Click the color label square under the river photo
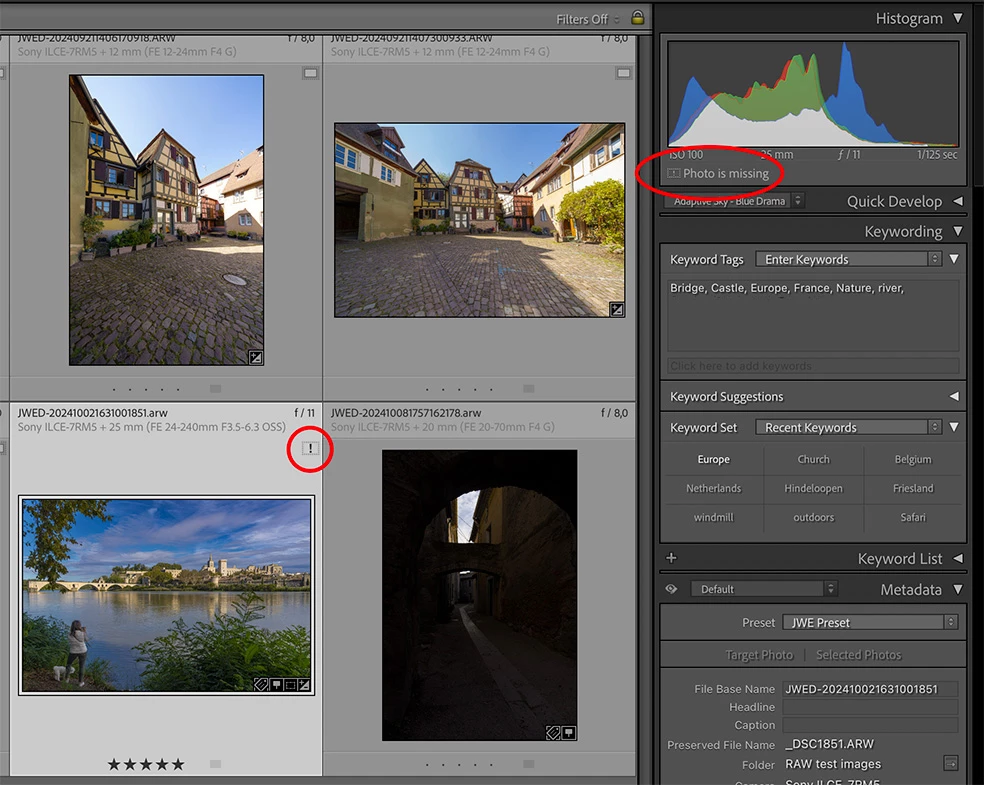 216,764
